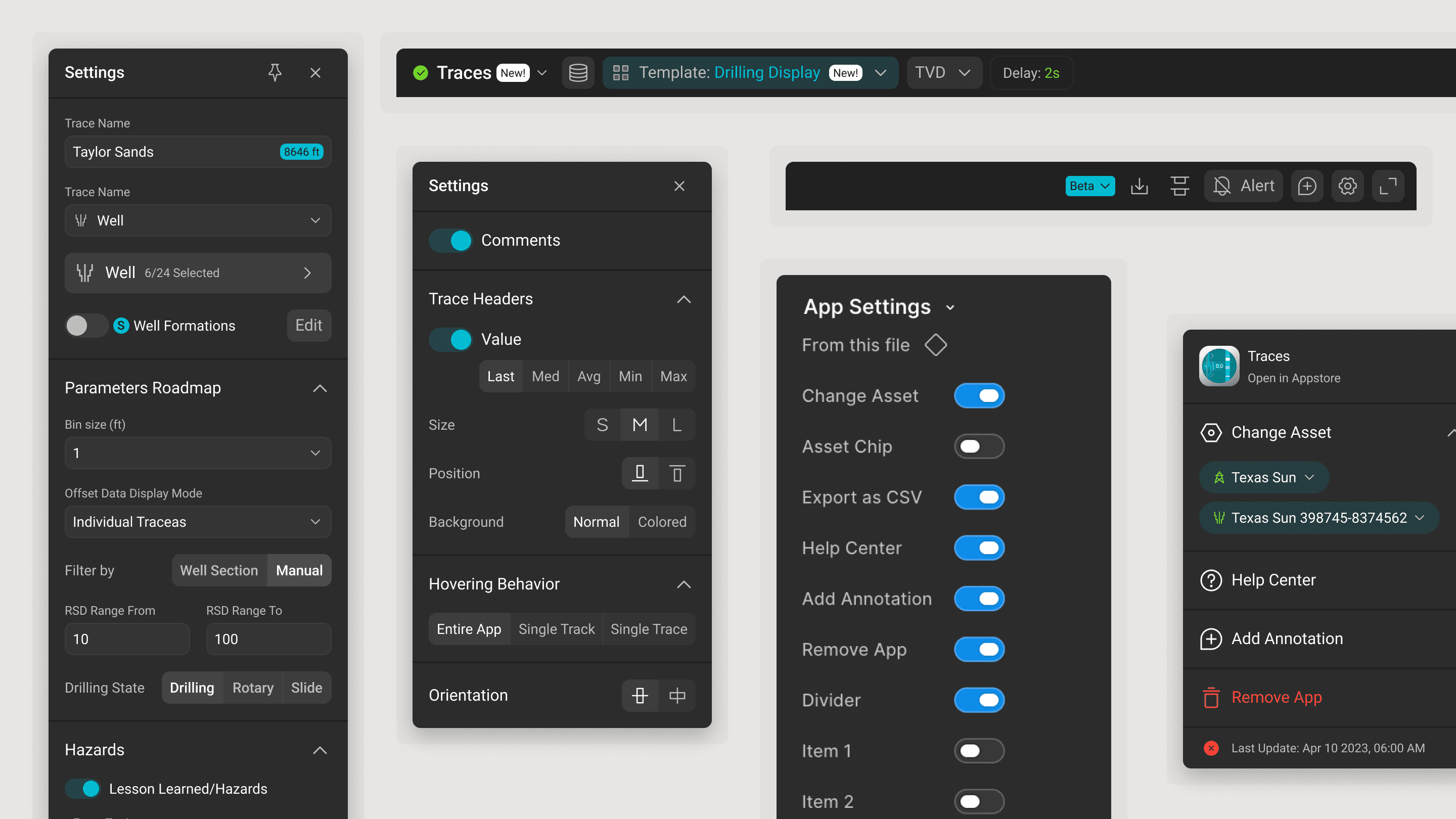Expand the App Settings dropdown arrow
The width and height of the screenshot is (1456, 819).
pyautogui.click(x=950, y=307)
